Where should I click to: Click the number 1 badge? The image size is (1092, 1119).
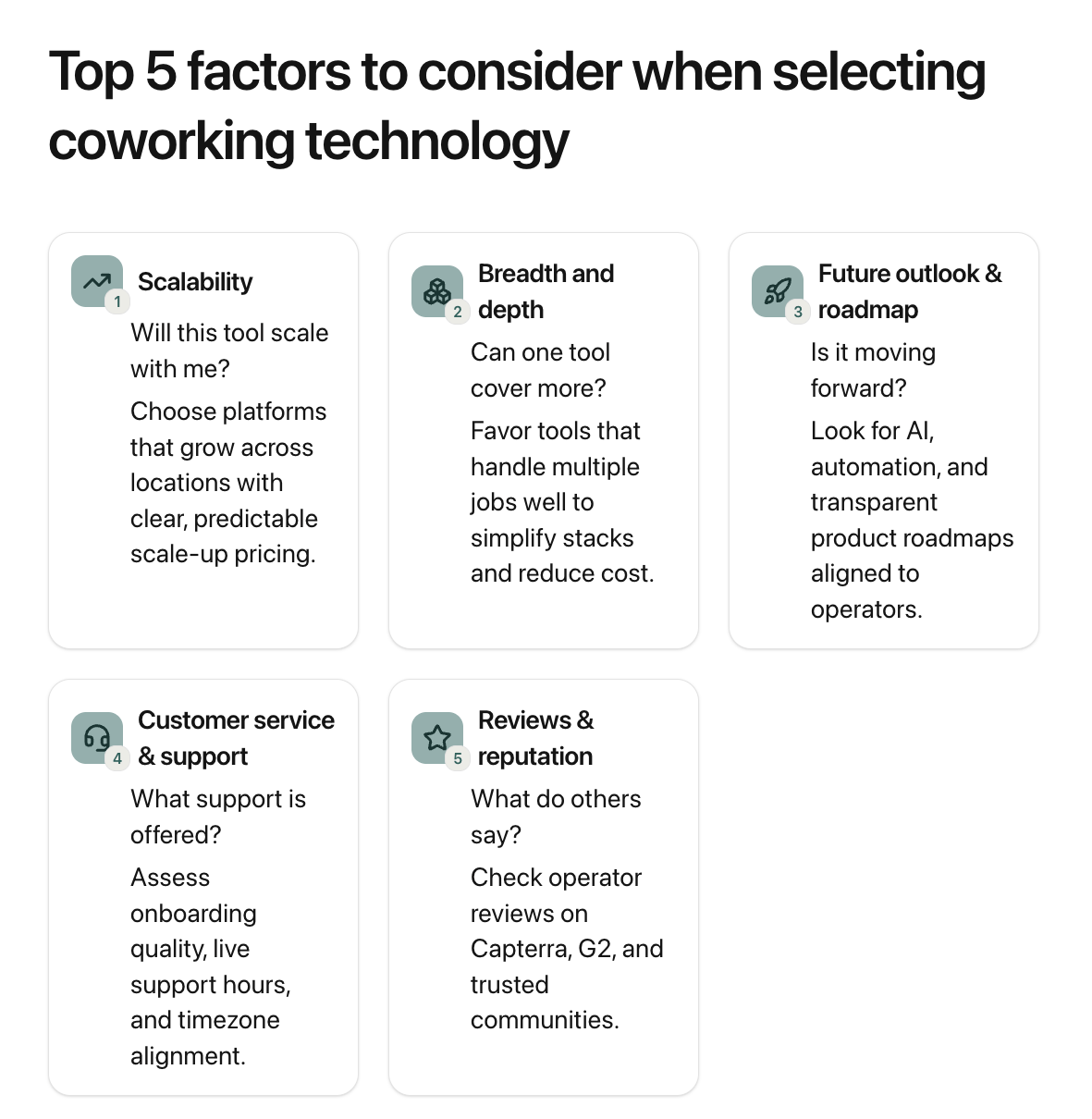point(117,301)
